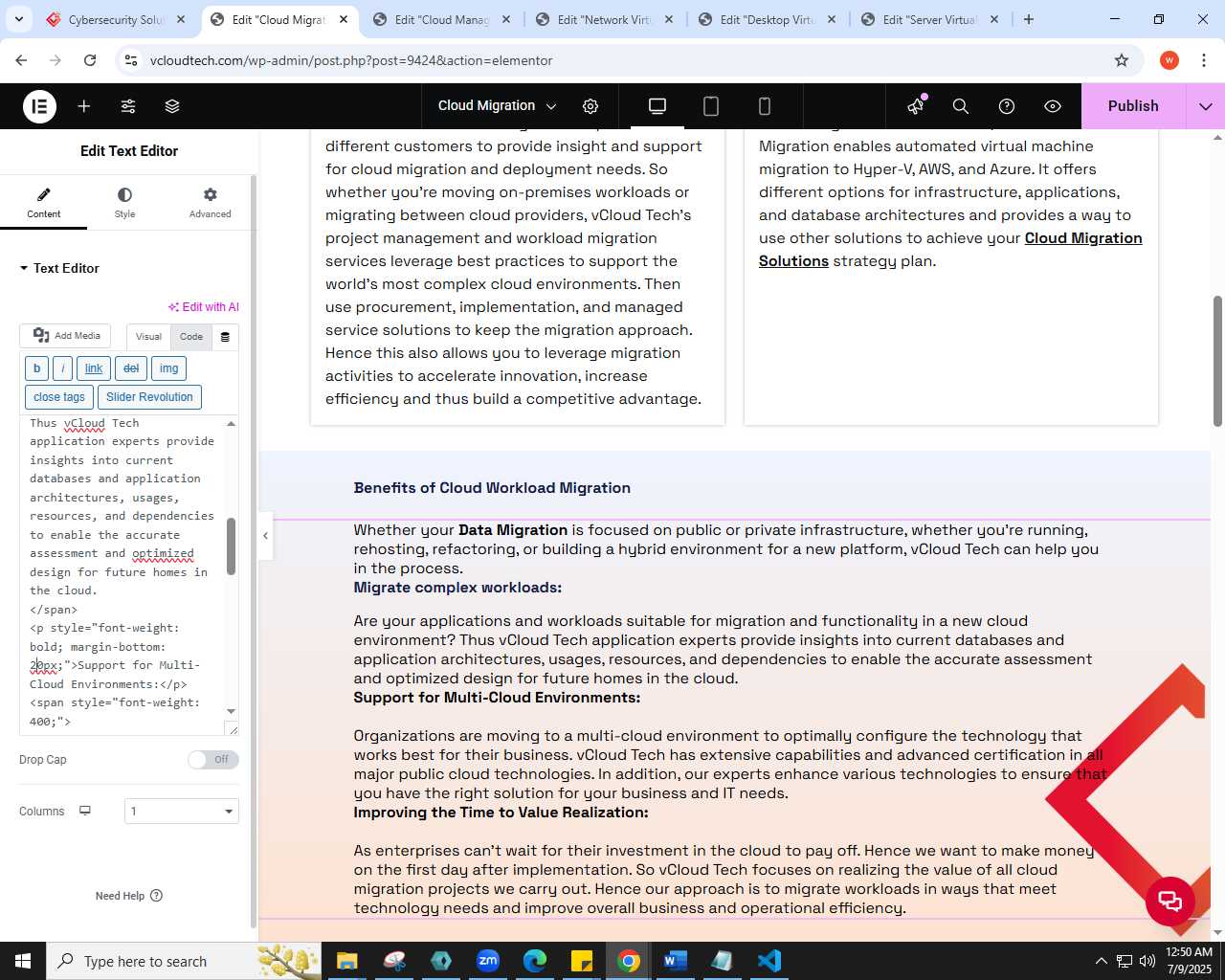Select the Content tab
Image resolution: width=1225 pixels, height=980 pixels.
click(44, 203)
